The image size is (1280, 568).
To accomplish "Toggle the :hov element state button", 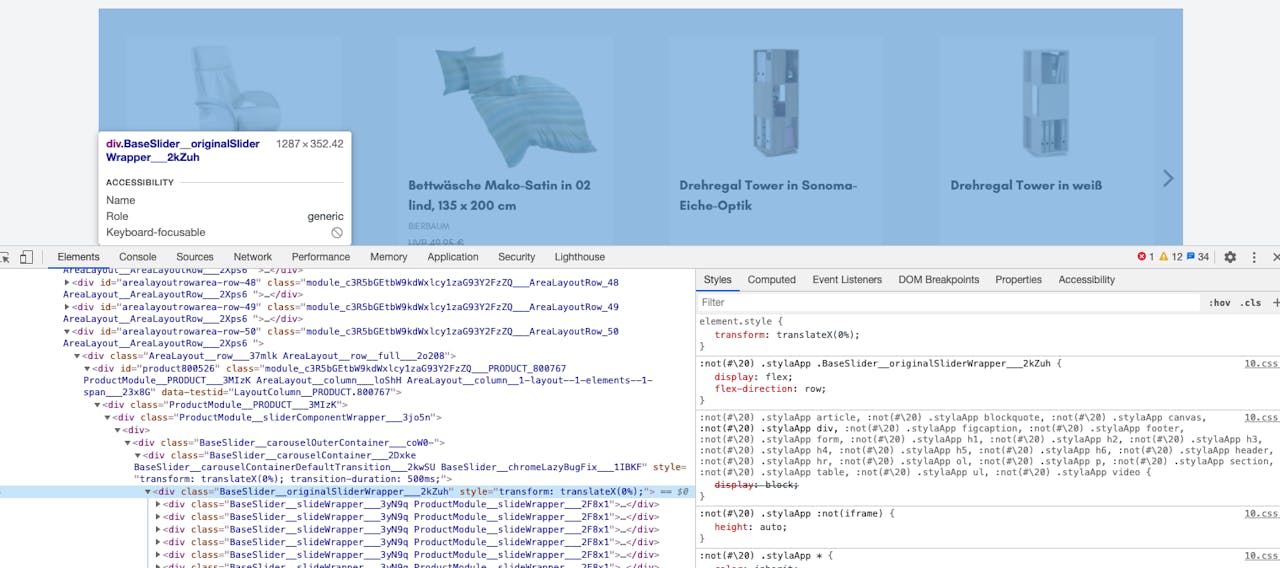I will tap(1219, 302).
